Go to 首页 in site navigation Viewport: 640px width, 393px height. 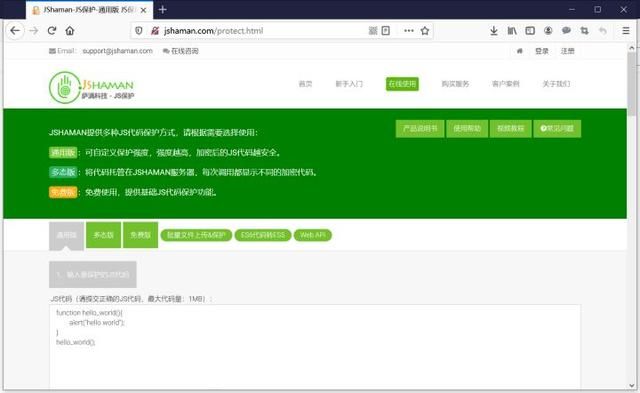tap(305, 84)
